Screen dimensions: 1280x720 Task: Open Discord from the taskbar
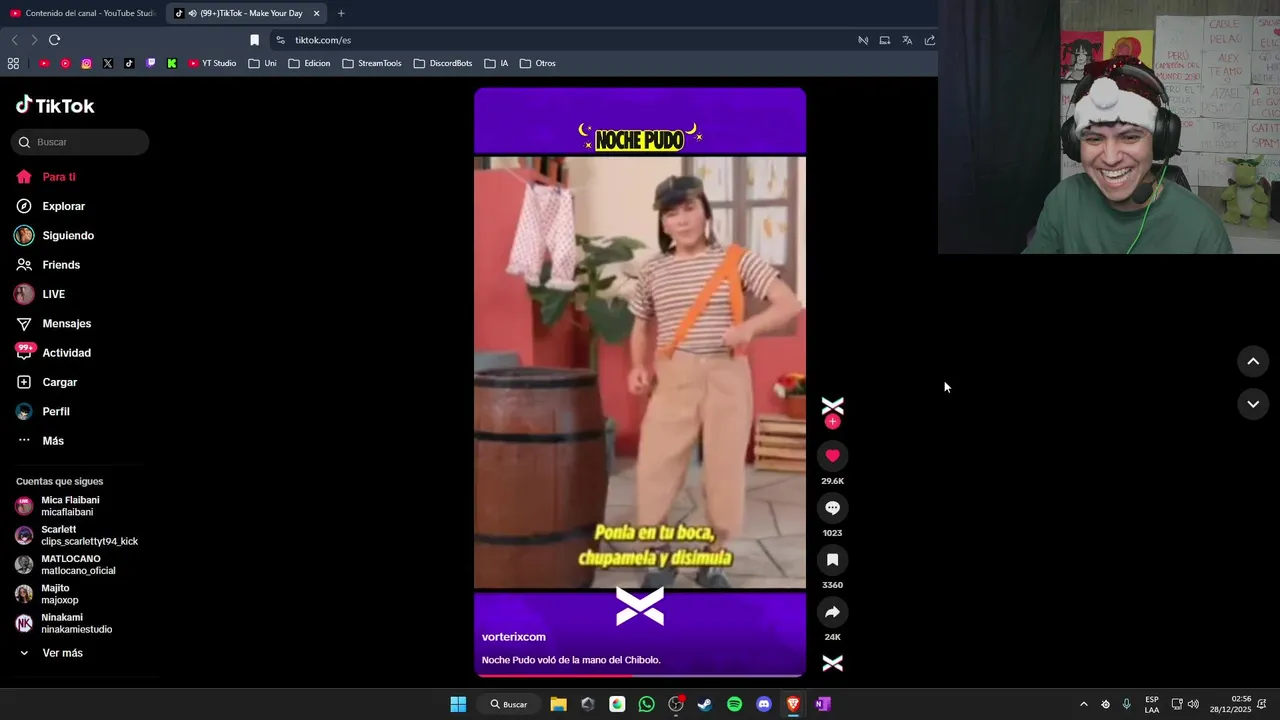[x=764, y=704]
